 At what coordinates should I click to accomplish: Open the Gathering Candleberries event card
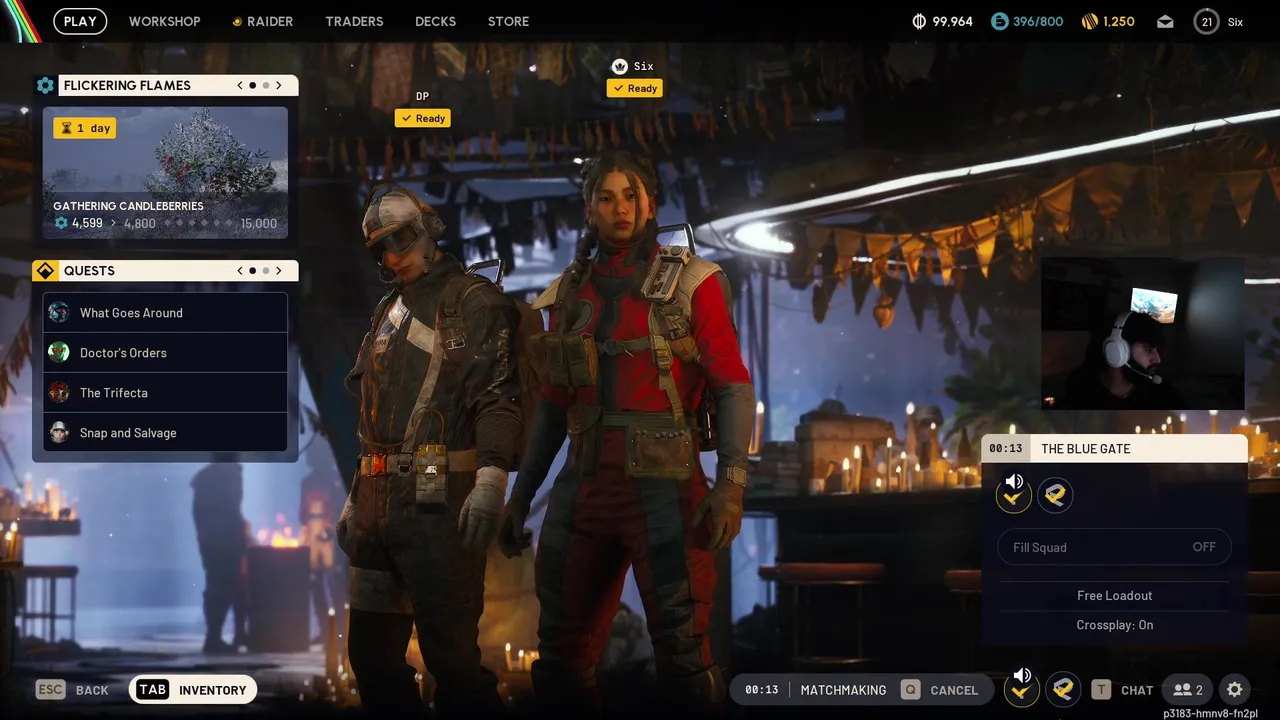165,173
